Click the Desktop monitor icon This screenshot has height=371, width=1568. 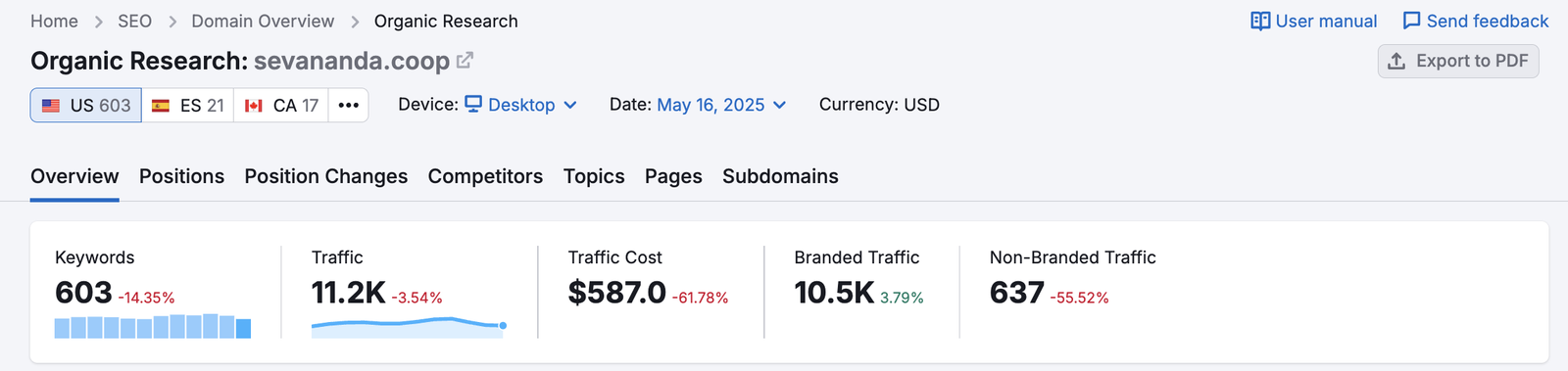click(473, 104)
